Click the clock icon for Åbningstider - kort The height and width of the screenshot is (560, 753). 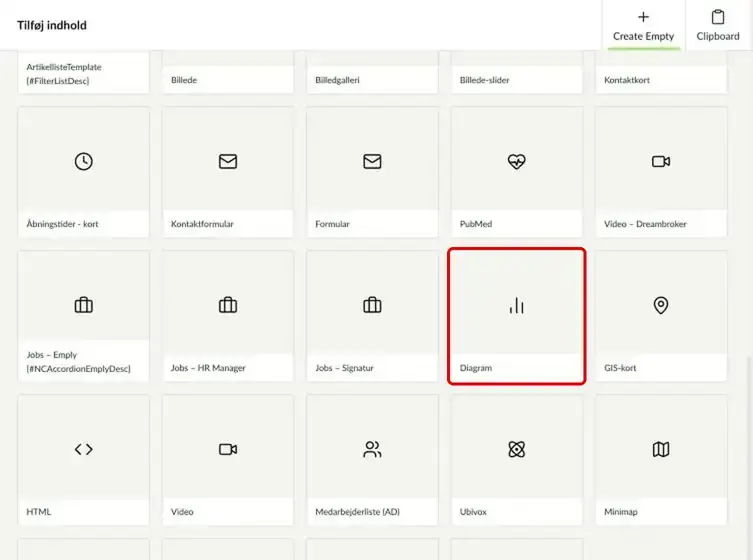(84, 161)
